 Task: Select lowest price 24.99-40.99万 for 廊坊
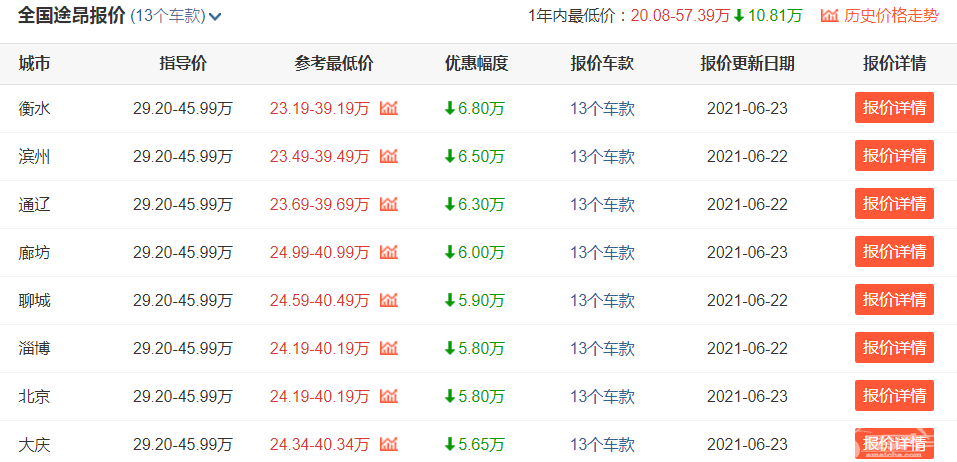(x=320, y=253)
